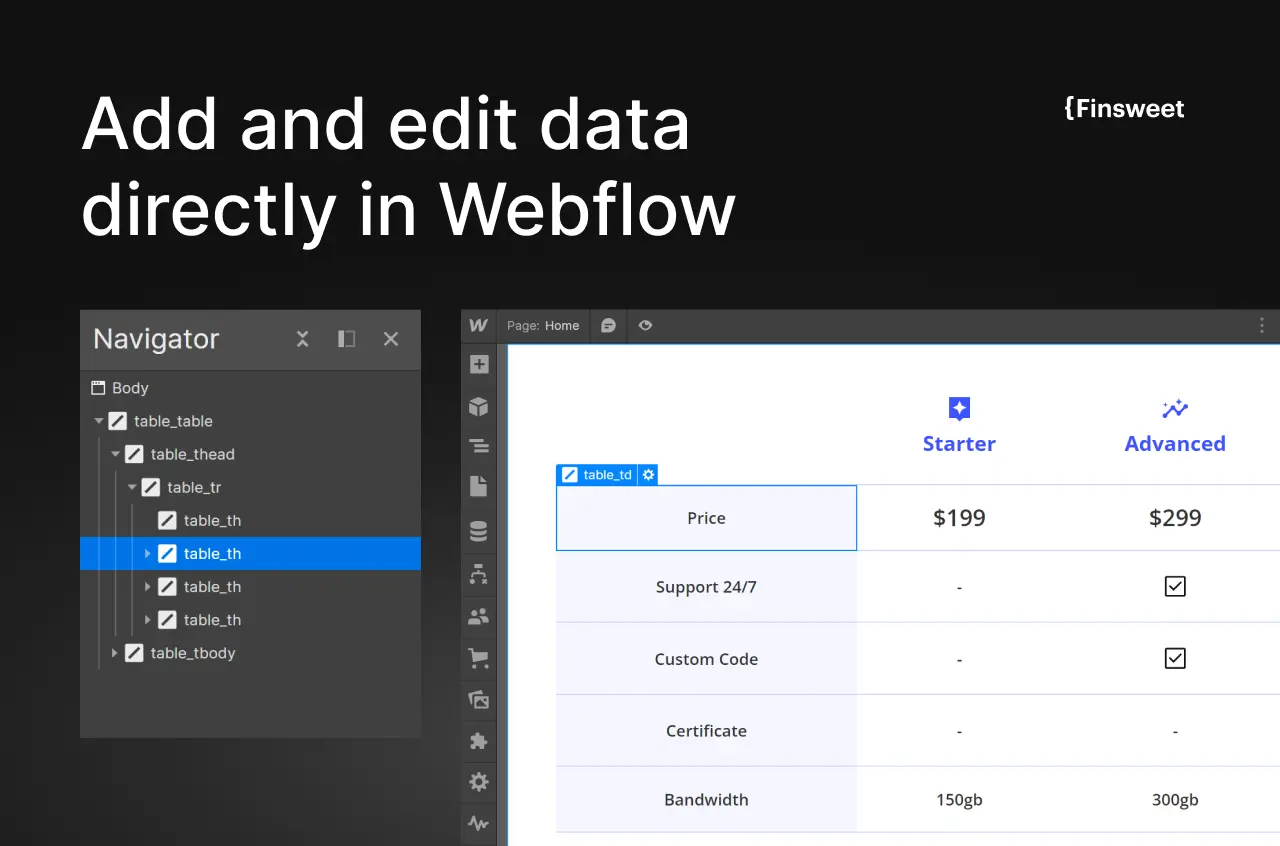Click the Certificate row label
Image resolution: width=1280 pixels, height=846 pixels.
pyautogui.click(x=706, y=731)
